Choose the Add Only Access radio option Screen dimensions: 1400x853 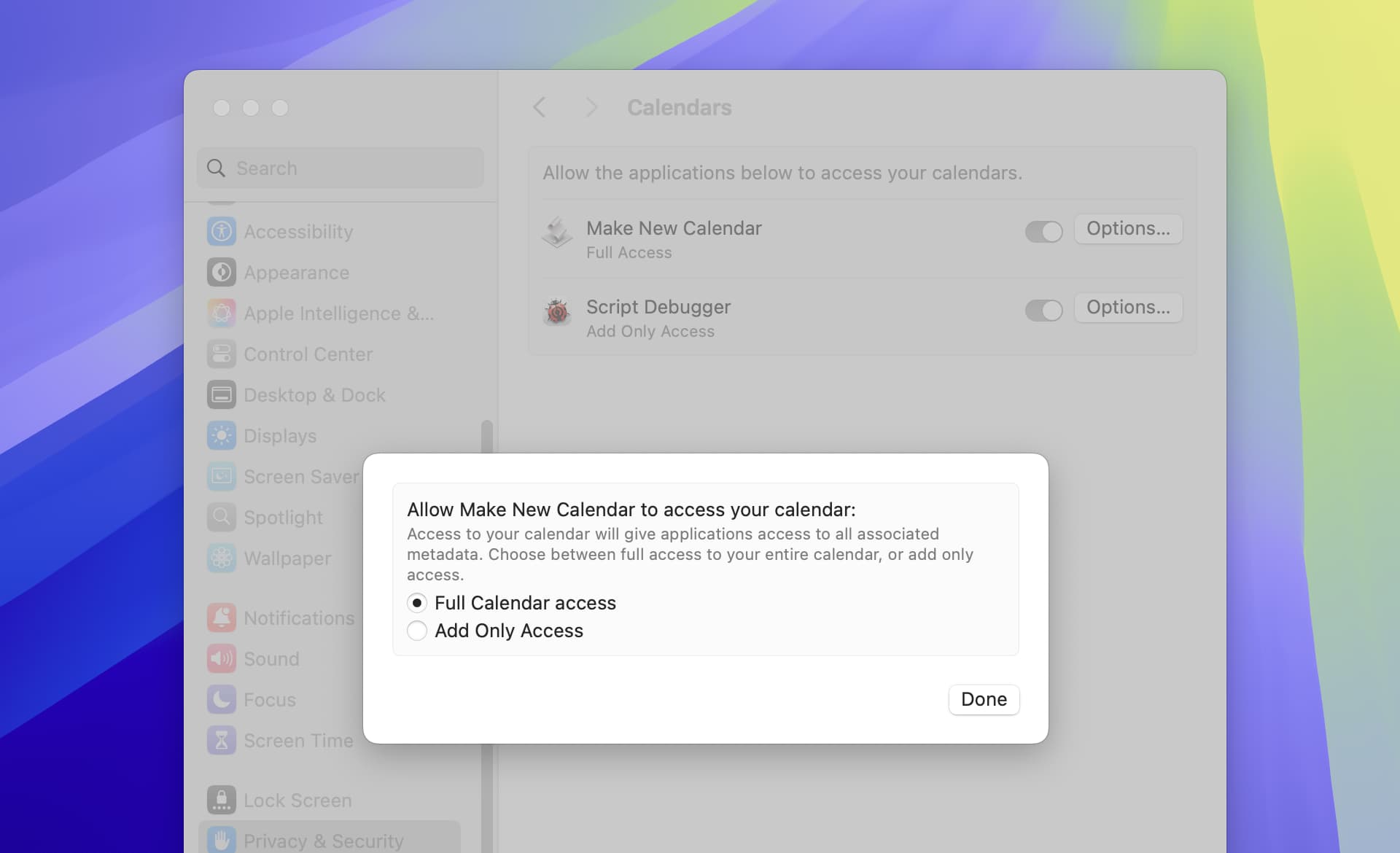[417, 631]
